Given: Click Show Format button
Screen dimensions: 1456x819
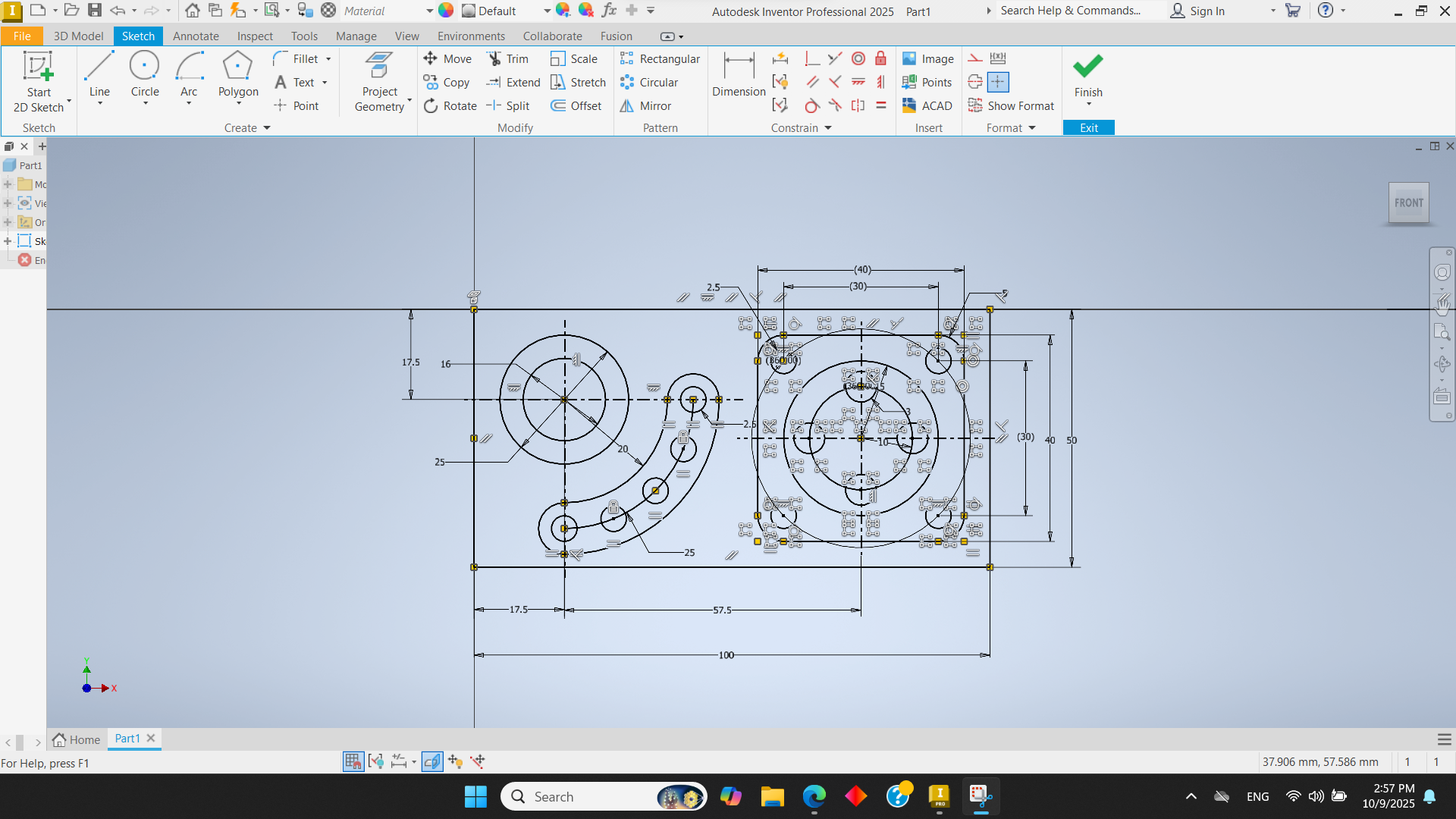Looking at the screenshot, I should pyautogui.click(x=1011, y=106).
